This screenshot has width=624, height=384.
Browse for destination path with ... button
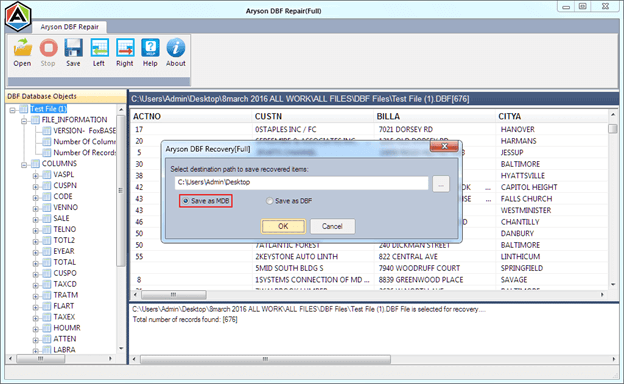pyautogui.click(x=441, y=184)
